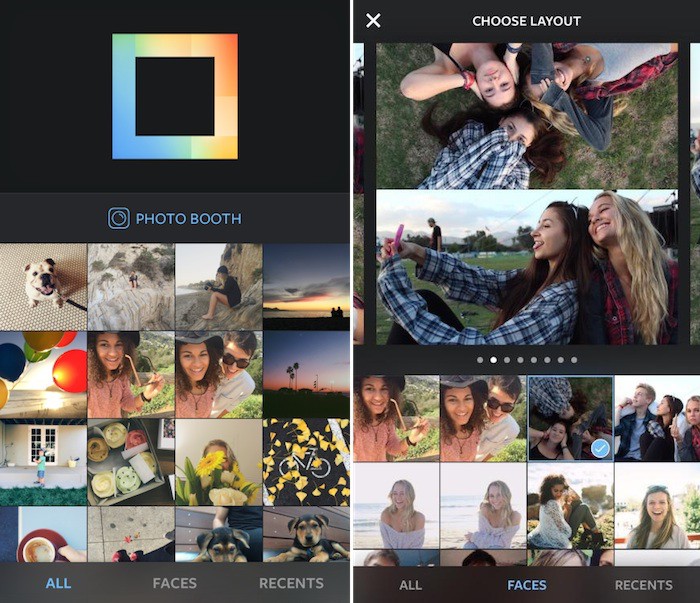Pick the coffee cup on red saucer photo
This screenshot has height=603, width=700.
coord(43,534)
